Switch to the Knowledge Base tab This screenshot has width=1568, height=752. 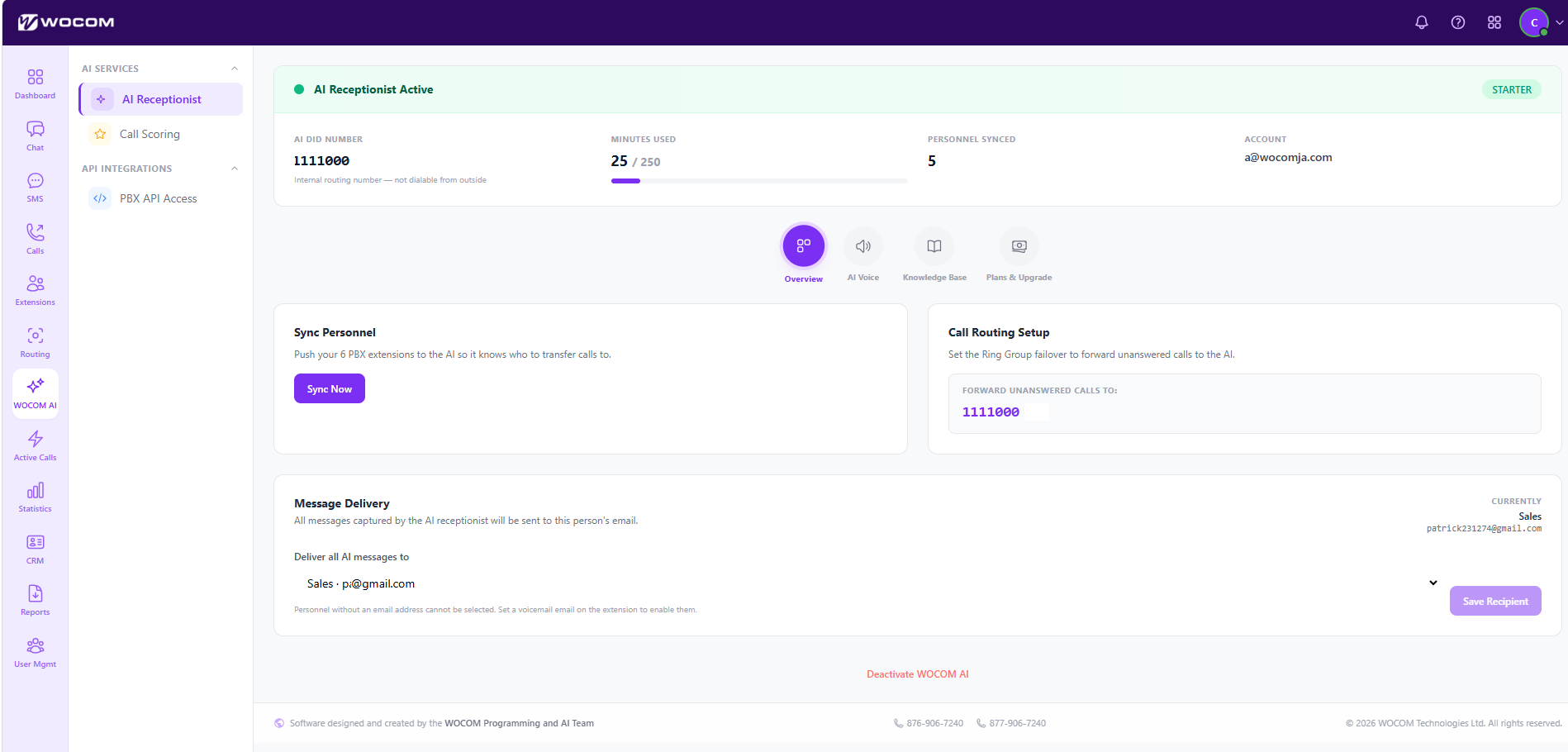coord(934,255)
